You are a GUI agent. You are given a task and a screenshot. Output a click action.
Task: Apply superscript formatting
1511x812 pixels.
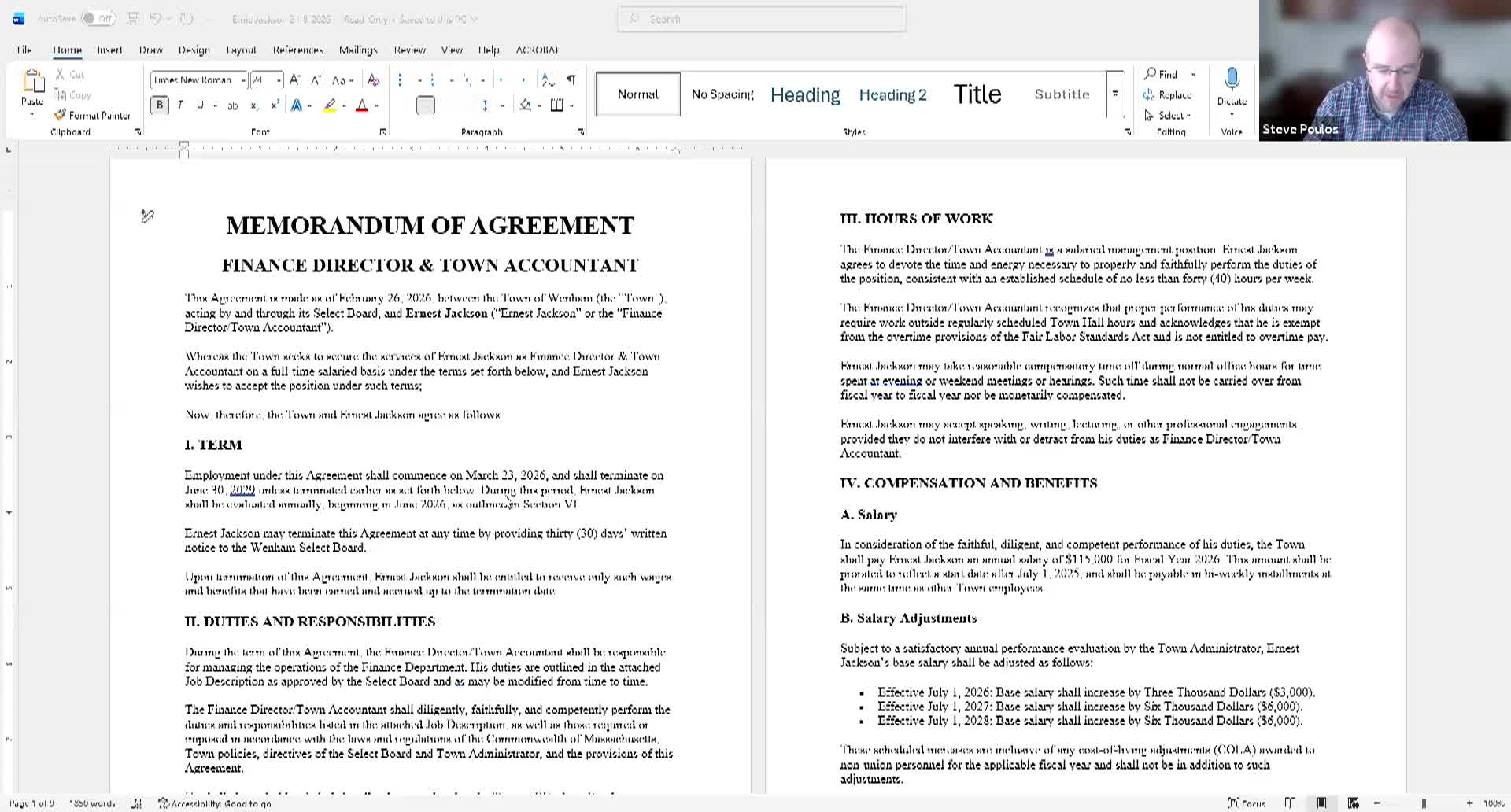(x=275, y=105)
